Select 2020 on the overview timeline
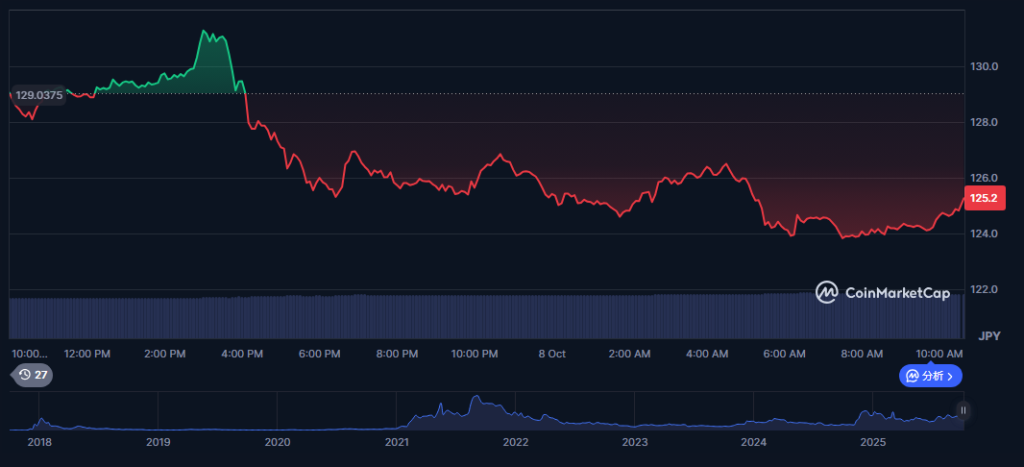The image size is (1024, 467). pos(277,442)
